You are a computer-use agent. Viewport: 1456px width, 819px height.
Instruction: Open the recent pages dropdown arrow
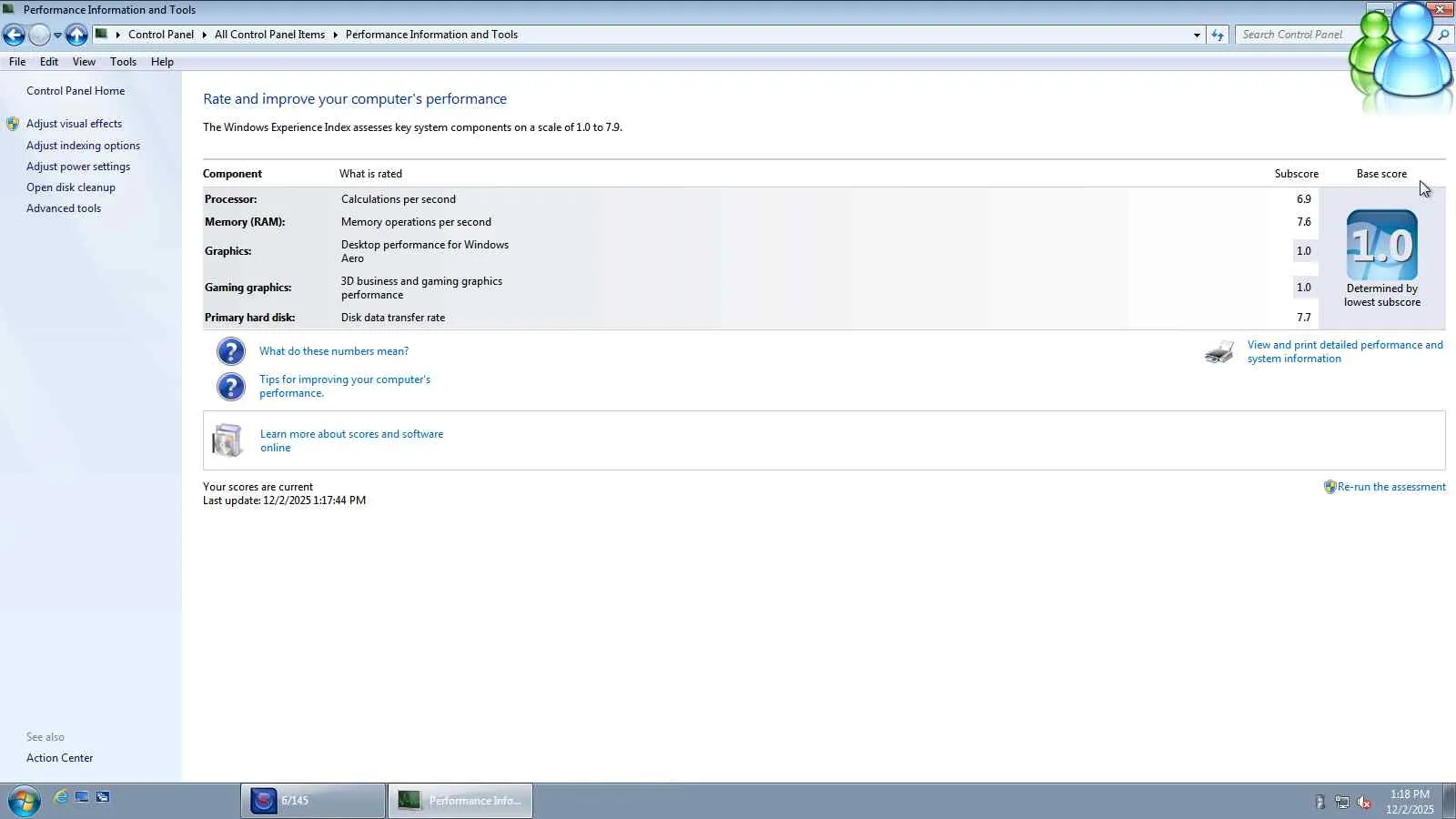(57, 35)
